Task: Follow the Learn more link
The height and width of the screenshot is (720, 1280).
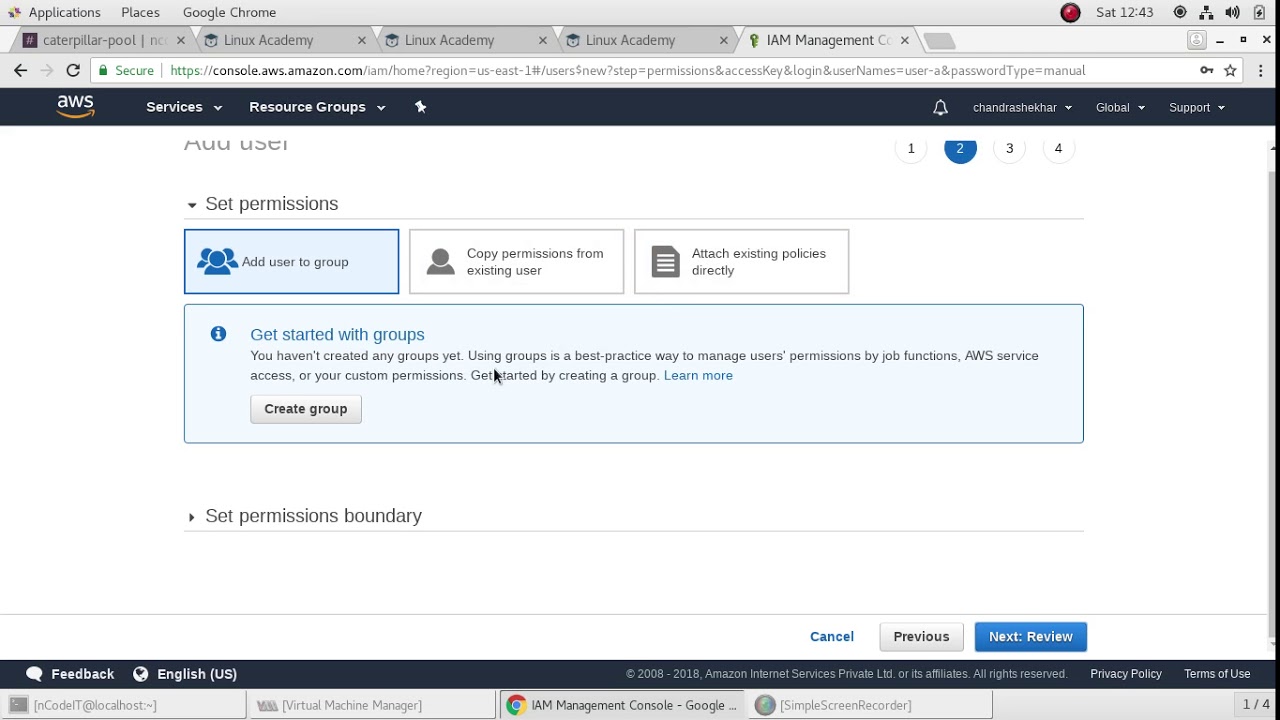Action: (698, 375)
